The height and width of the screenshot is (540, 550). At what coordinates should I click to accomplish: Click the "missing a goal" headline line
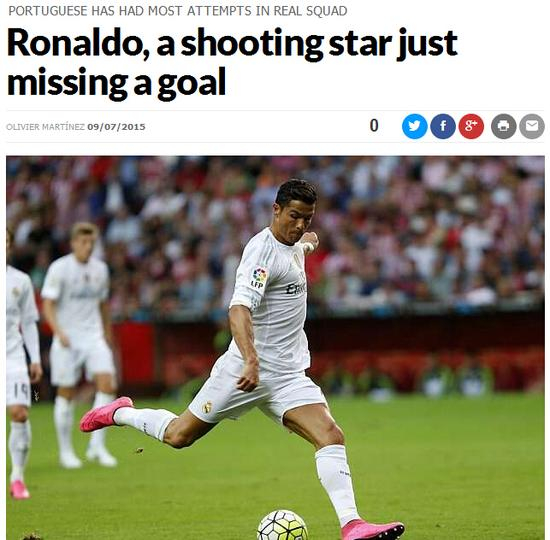pyautogui.click(x=116, y=82)
